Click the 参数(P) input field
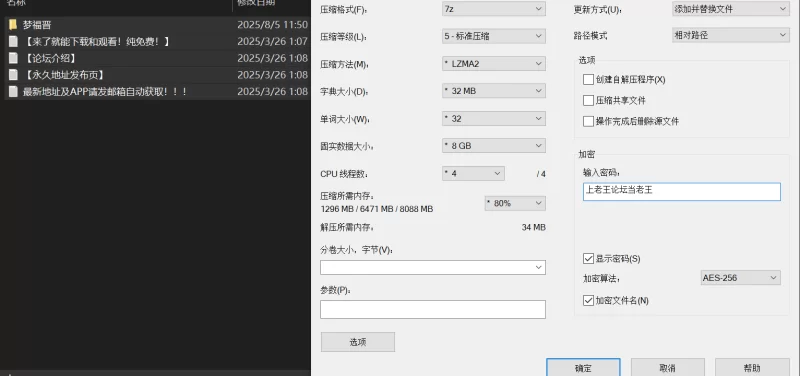The width and height of the screenshot is (800, 376). 433,310
